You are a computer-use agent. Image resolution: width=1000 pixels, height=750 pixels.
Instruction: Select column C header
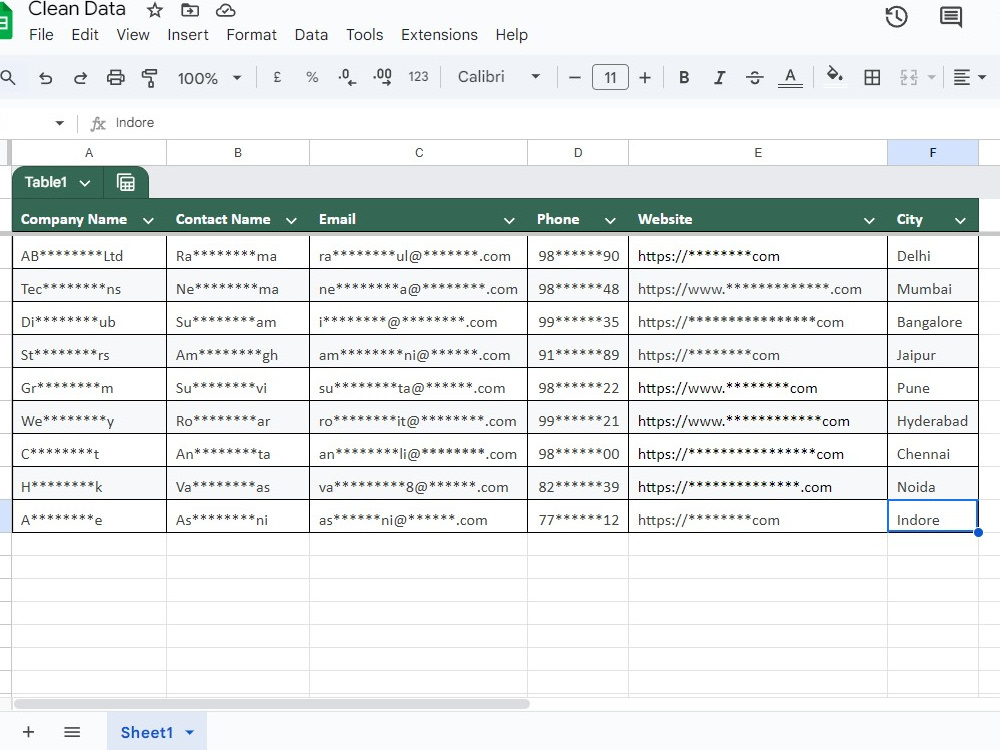[x=418, y=152]
